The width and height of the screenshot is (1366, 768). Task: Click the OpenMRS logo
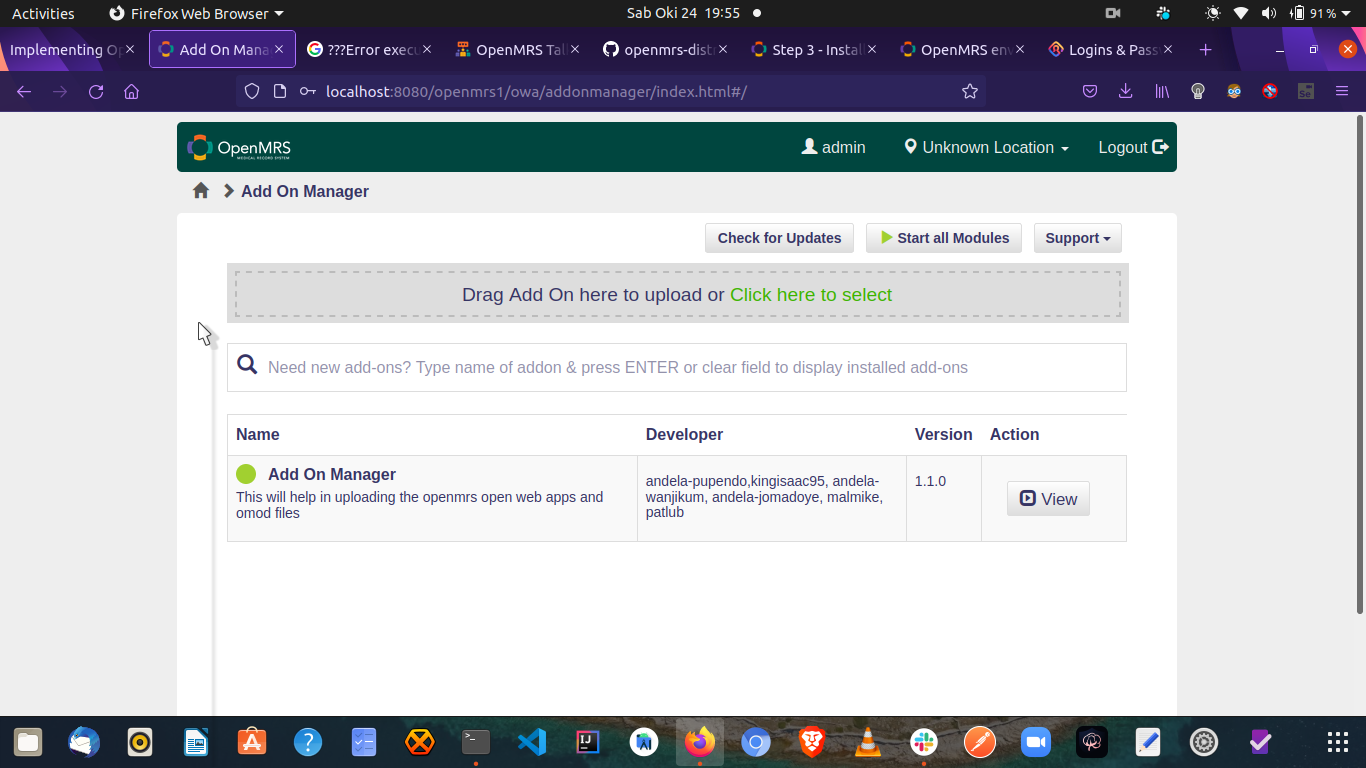[x=239, y=148]
